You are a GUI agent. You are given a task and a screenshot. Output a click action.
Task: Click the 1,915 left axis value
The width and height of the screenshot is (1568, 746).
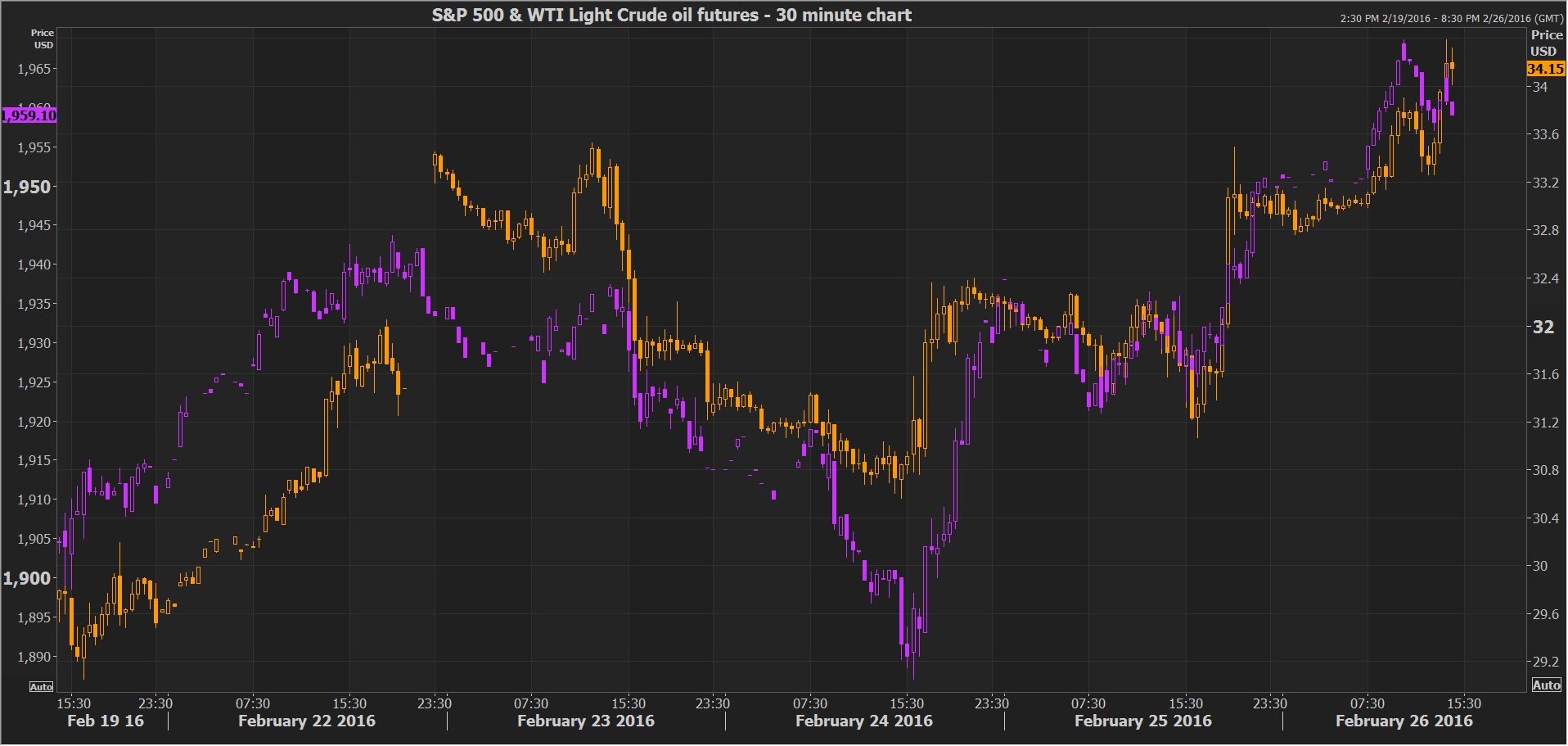pos(34,460)
